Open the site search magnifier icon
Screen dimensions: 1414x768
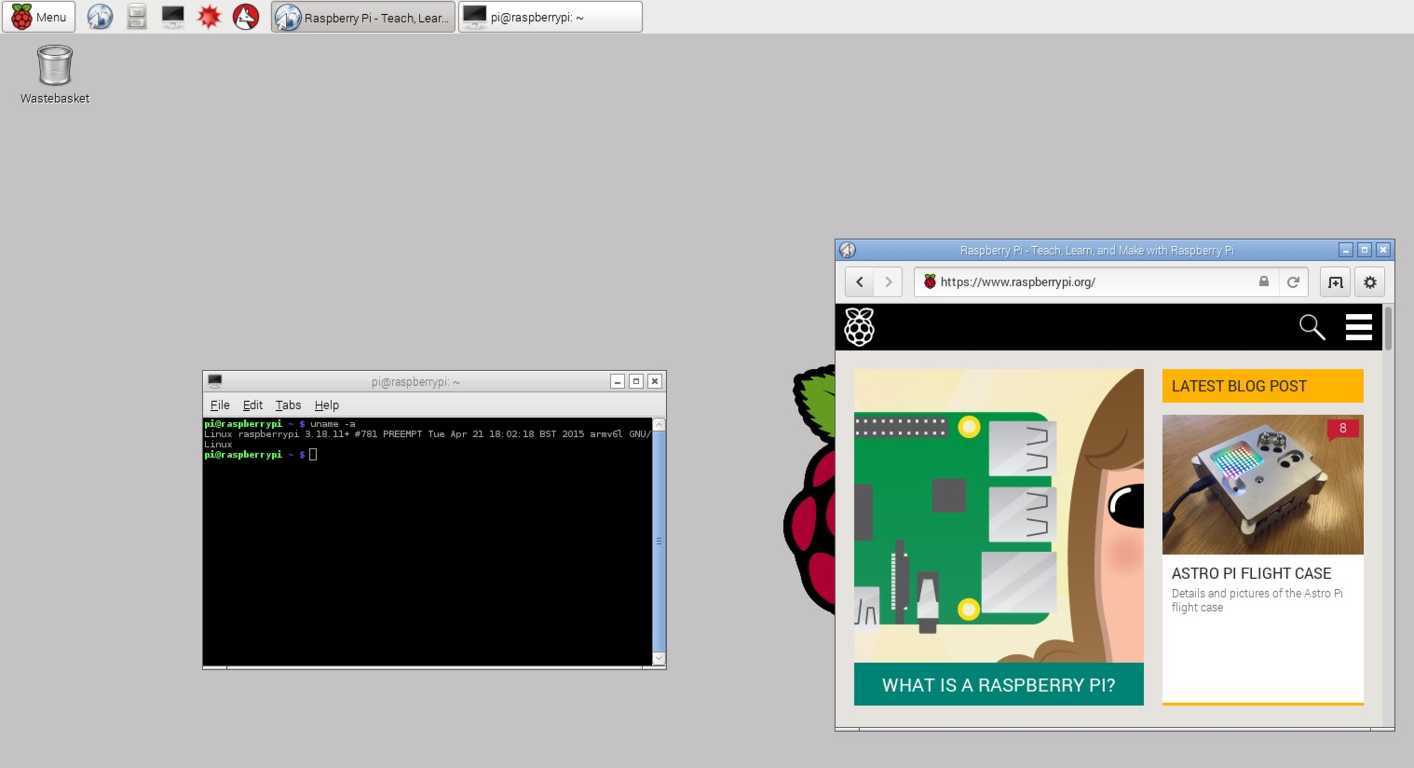click(x=1312, y=327)
